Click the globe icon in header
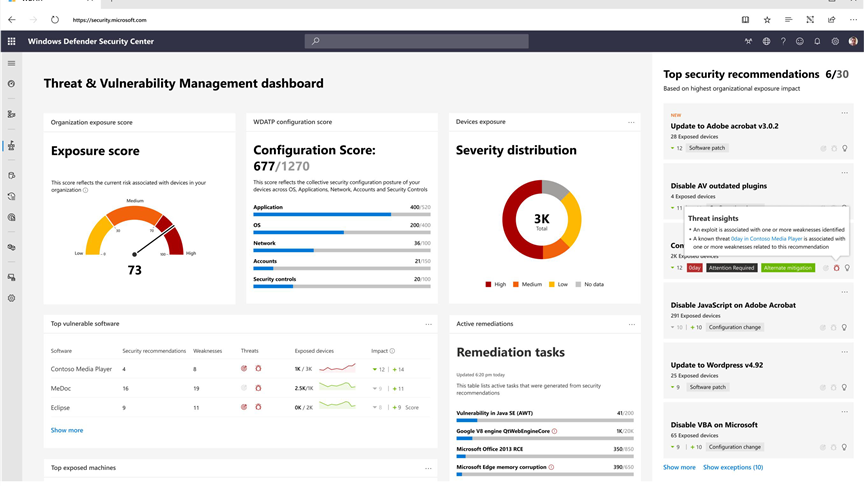The height and width of the screenshot is (486, 864). (766, 41)
